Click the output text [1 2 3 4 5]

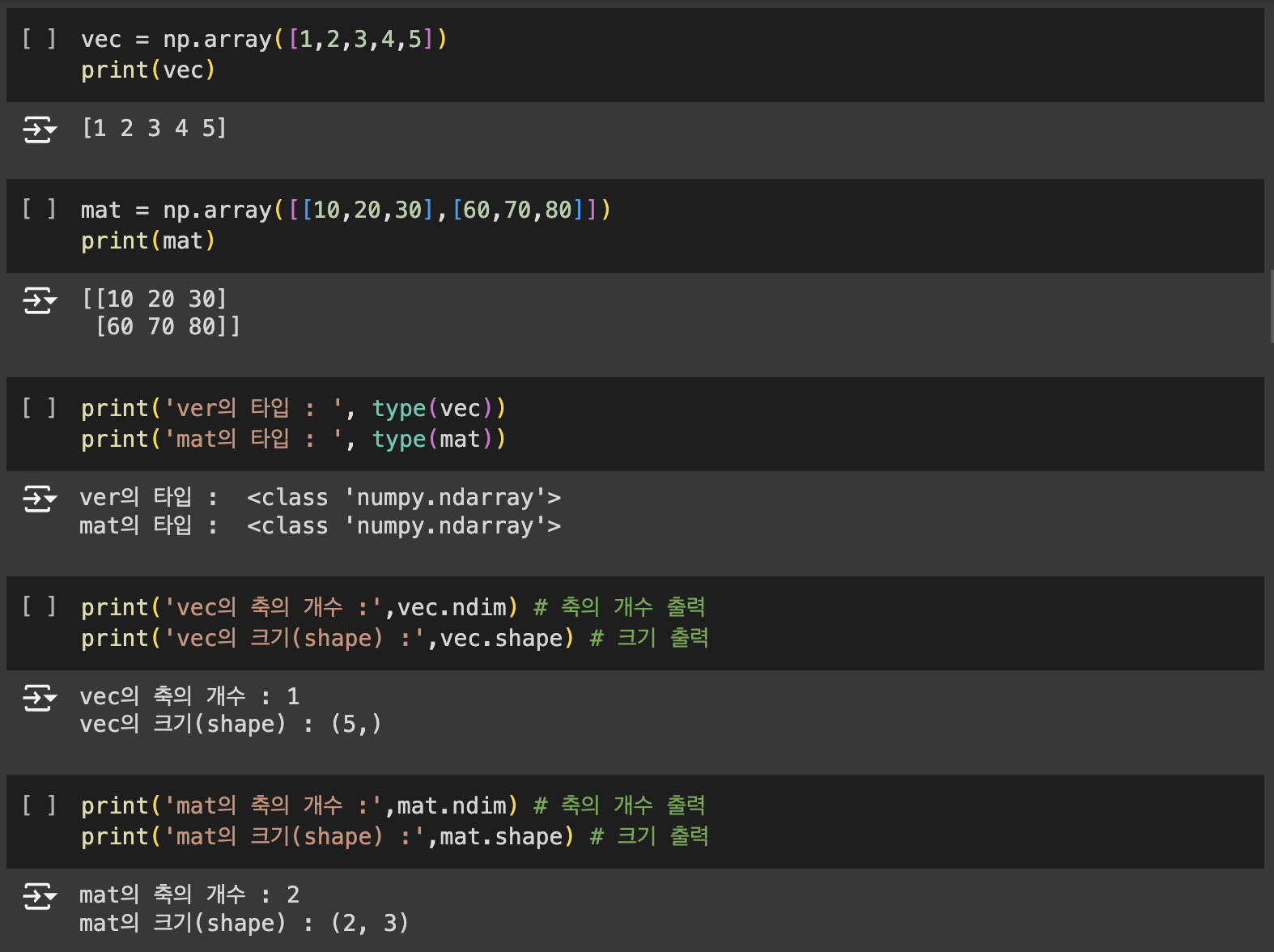[154, 128]
